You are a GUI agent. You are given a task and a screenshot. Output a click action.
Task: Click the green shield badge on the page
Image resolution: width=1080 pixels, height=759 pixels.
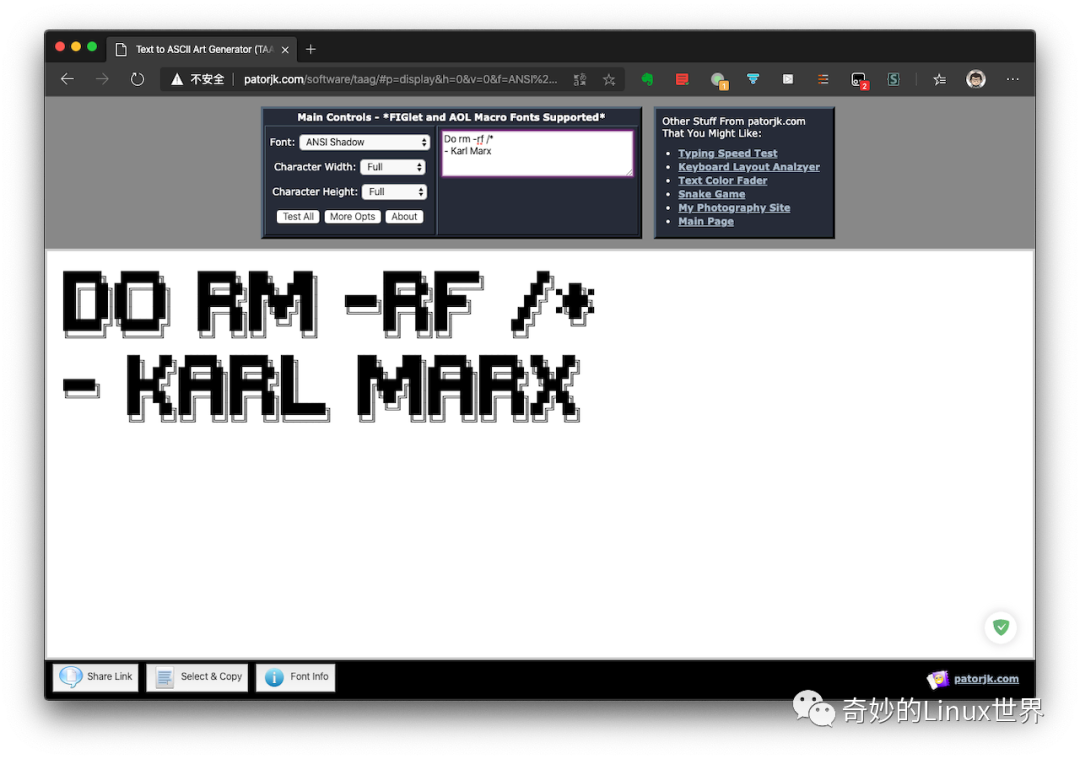1001,627
